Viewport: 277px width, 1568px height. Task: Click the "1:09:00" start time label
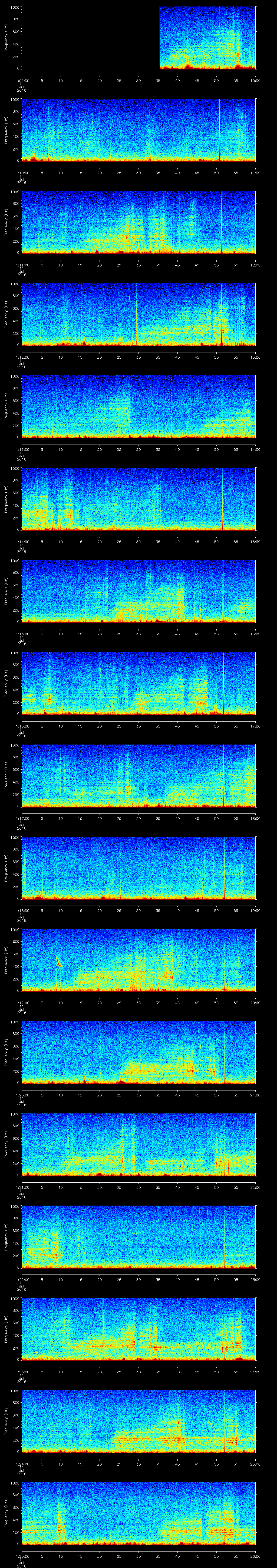coord(22,80)
